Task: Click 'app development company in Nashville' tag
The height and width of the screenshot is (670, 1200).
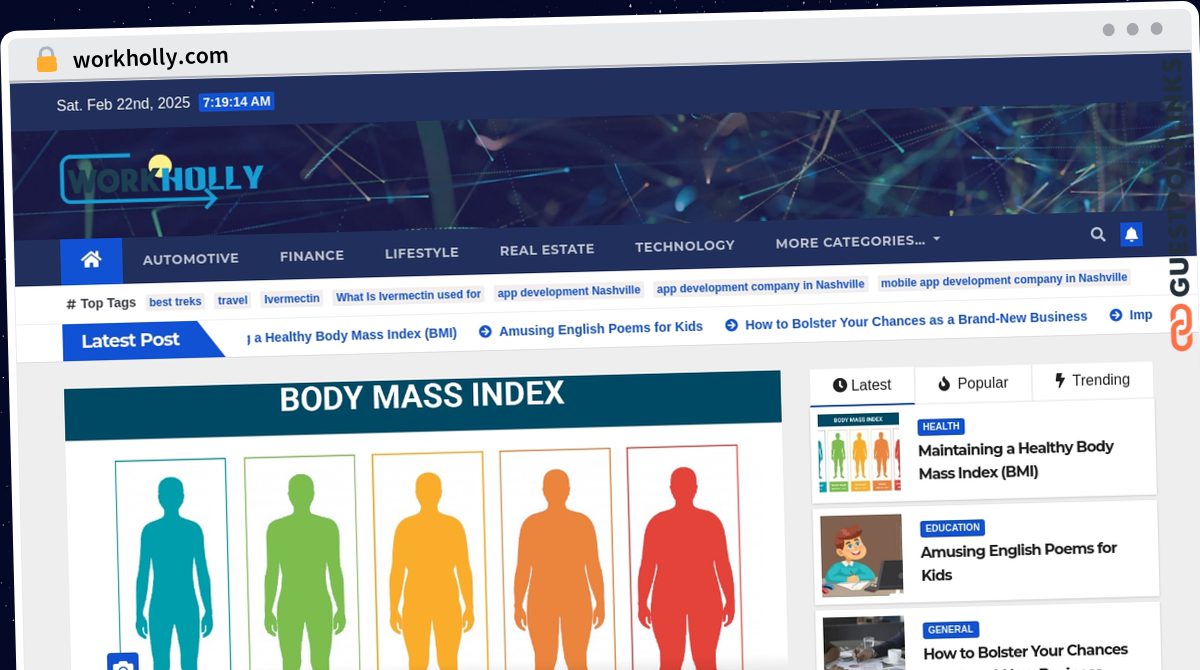Action: pos(761,285)
